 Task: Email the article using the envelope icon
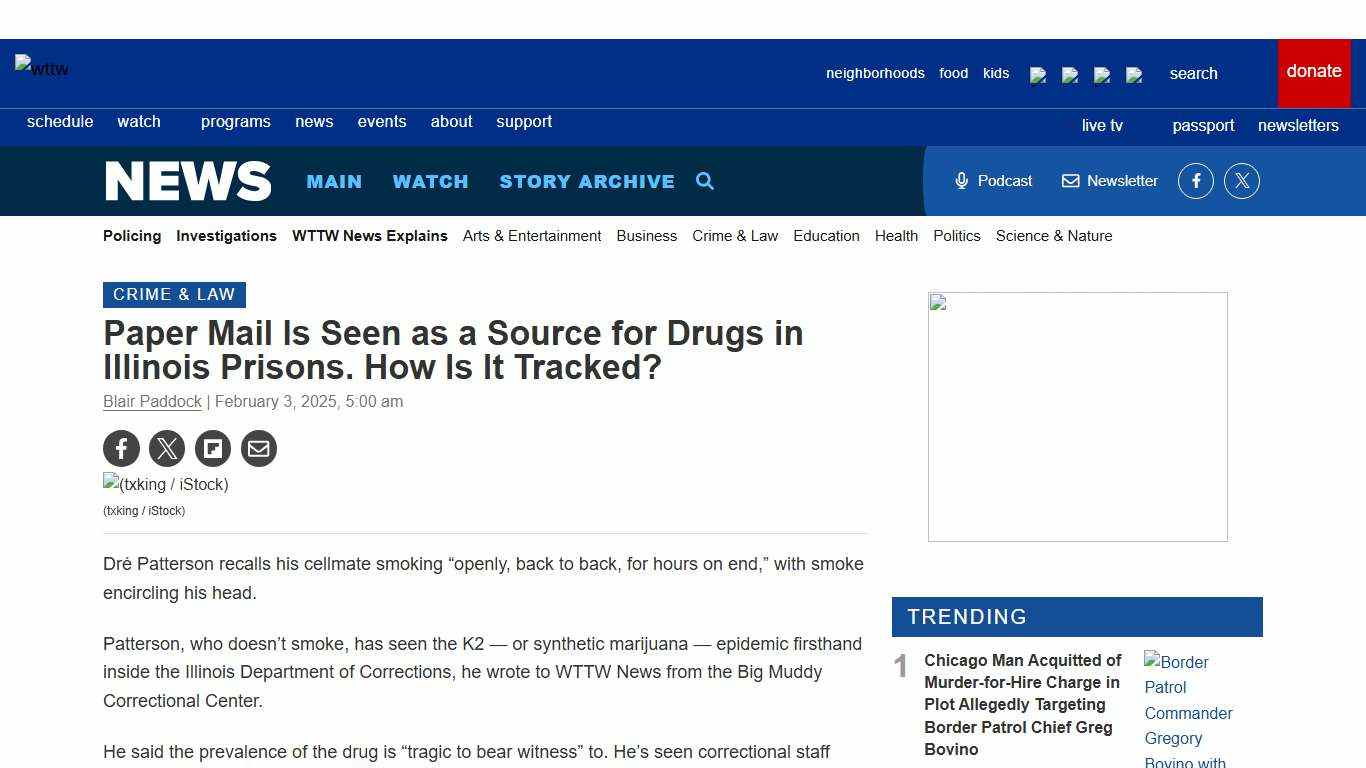(x=259, y=448)
